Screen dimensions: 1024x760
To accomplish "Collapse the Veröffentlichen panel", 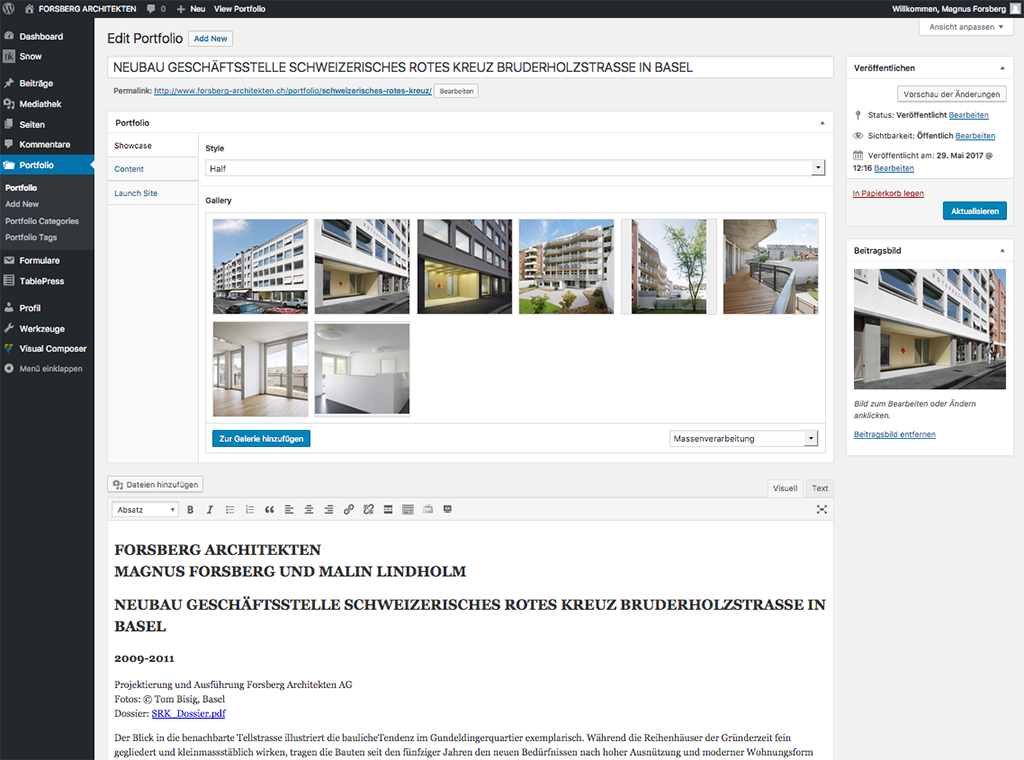I will pos(1002,68).
